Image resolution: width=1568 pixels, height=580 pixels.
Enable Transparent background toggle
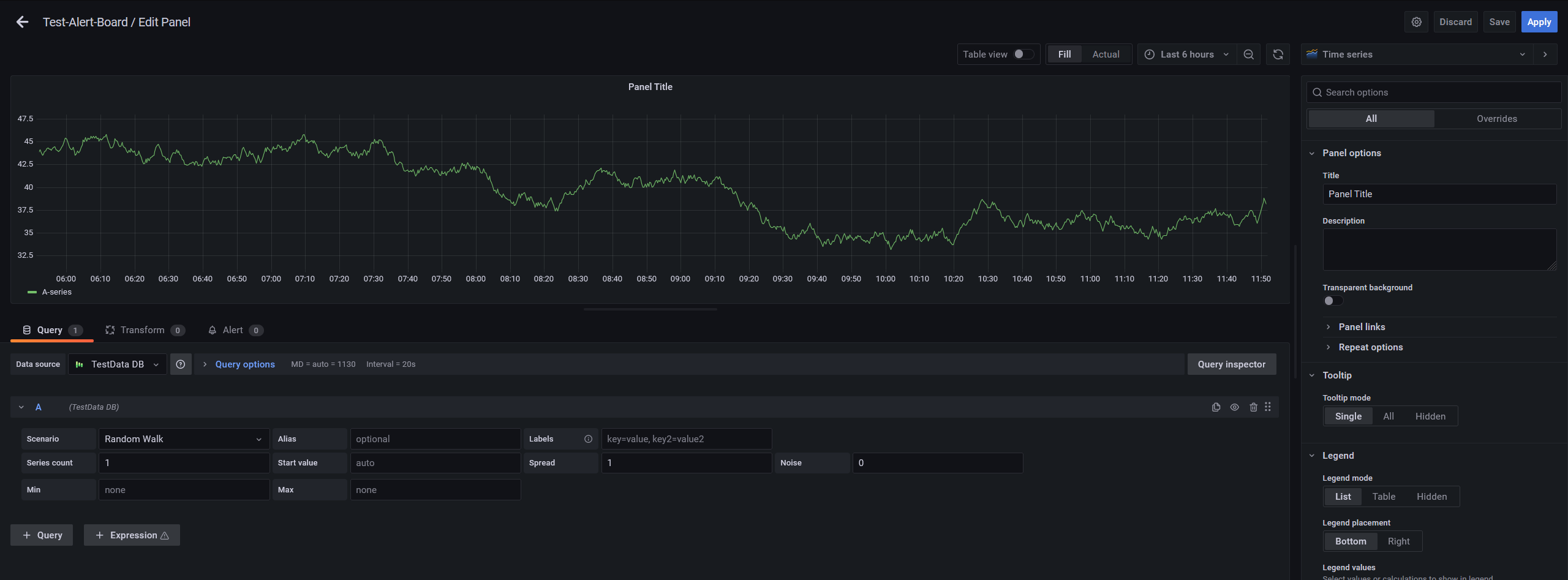pyautogui.click(x=1333, y=301)
